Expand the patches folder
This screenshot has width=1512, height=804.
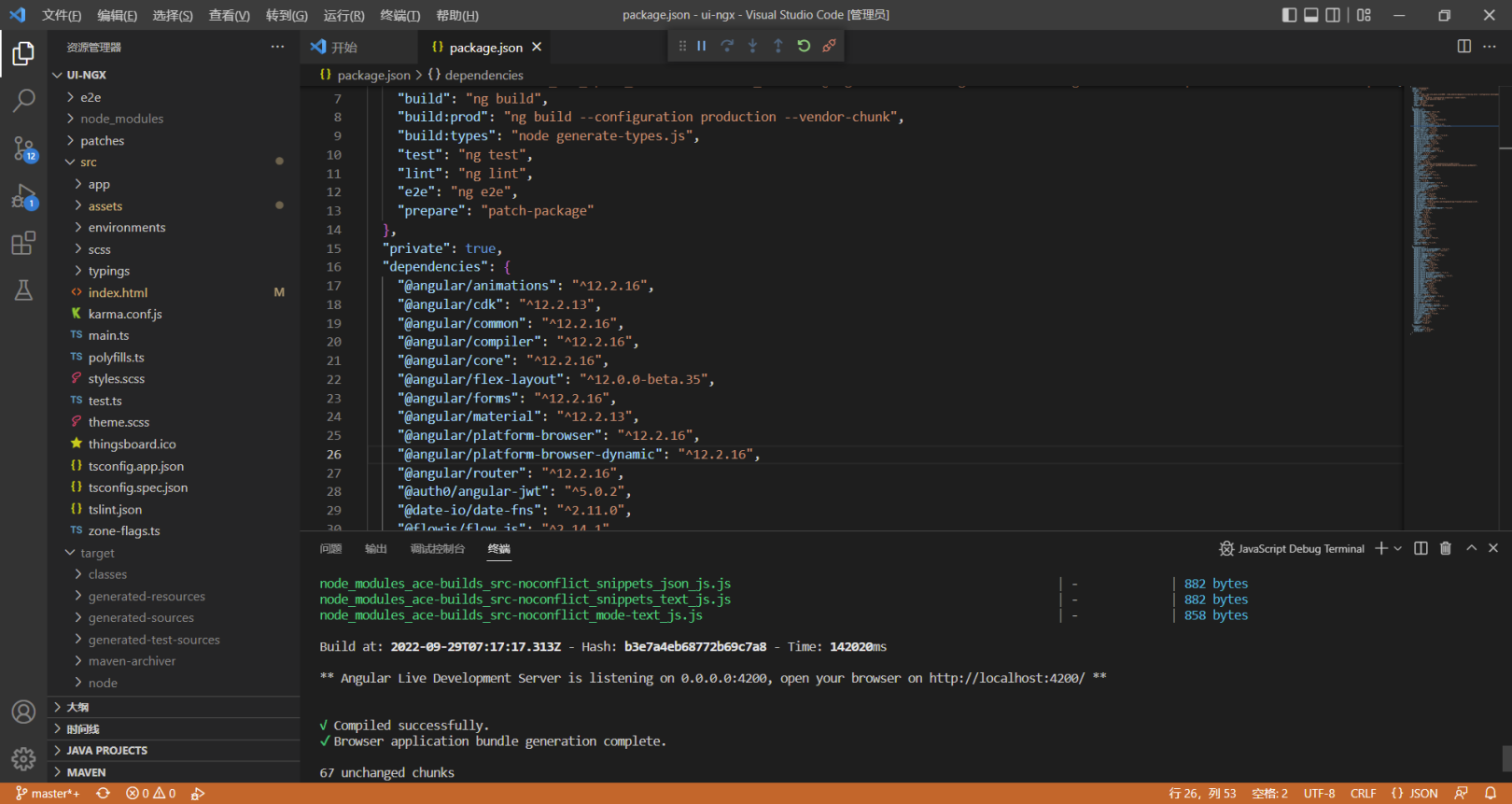click(x=174, y=141)
